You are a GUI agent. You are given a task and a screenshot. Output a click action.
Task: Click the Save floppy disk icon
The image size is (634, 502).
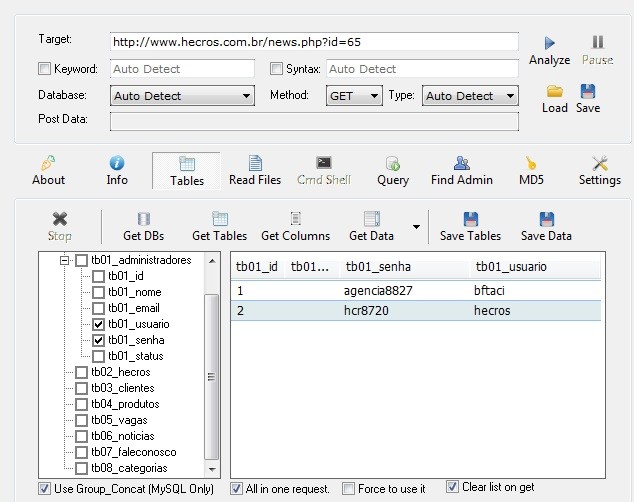(x=588, y=91)
